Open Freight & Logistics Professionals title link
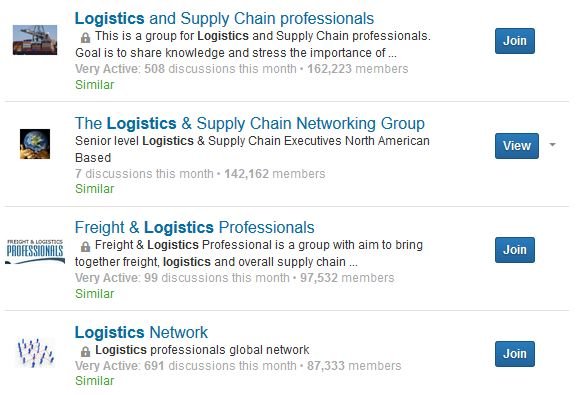This screenshot has height=395, width=578. [x=195, y=227]
